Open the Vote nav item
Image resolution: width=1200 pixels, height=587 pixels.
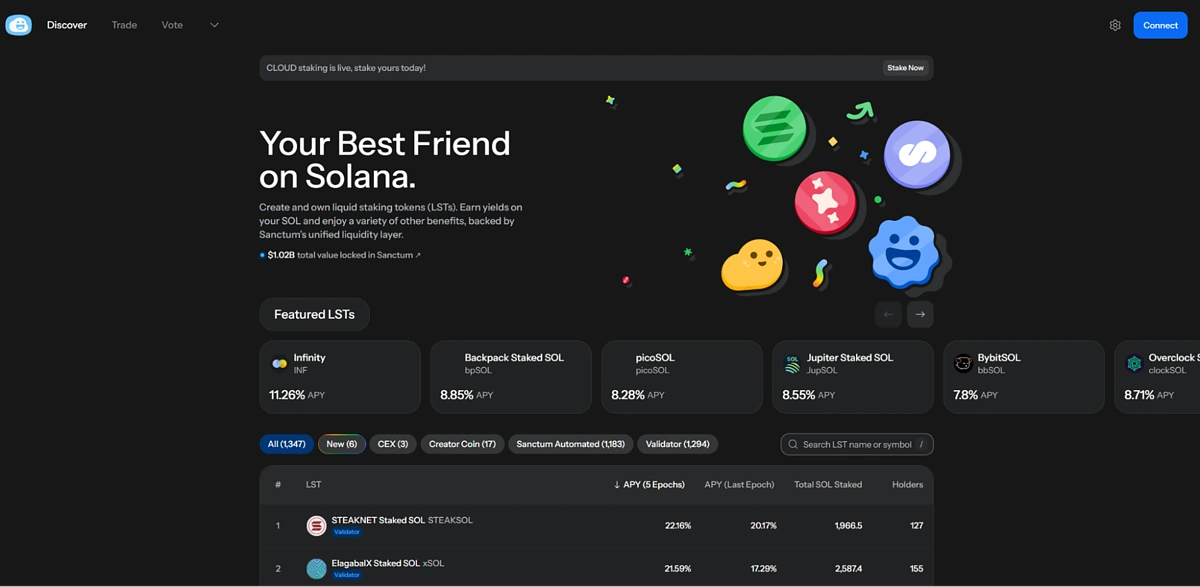[172, 25]
